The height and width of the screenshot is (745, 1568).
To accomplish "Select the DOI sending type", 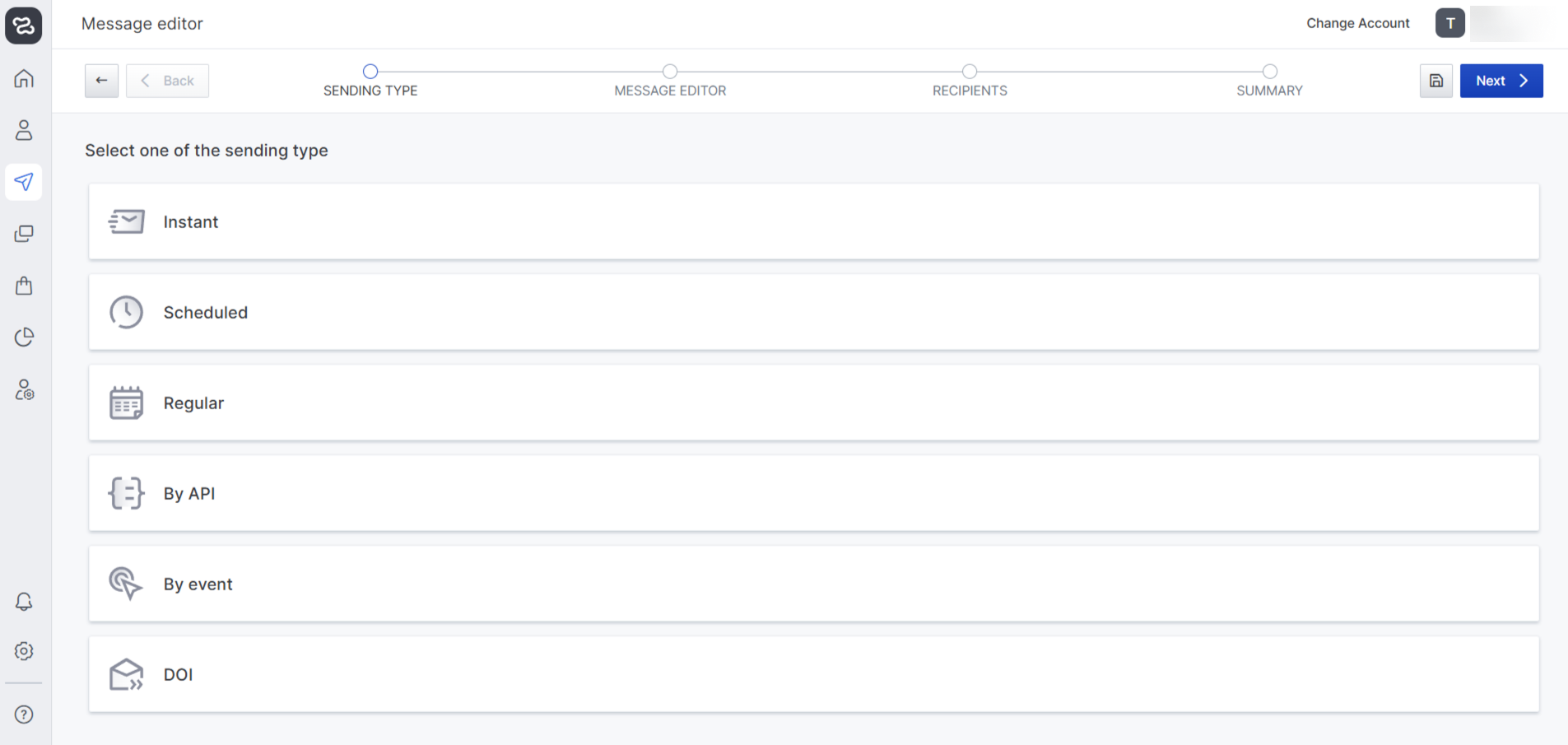I will (x=813, y=674).
